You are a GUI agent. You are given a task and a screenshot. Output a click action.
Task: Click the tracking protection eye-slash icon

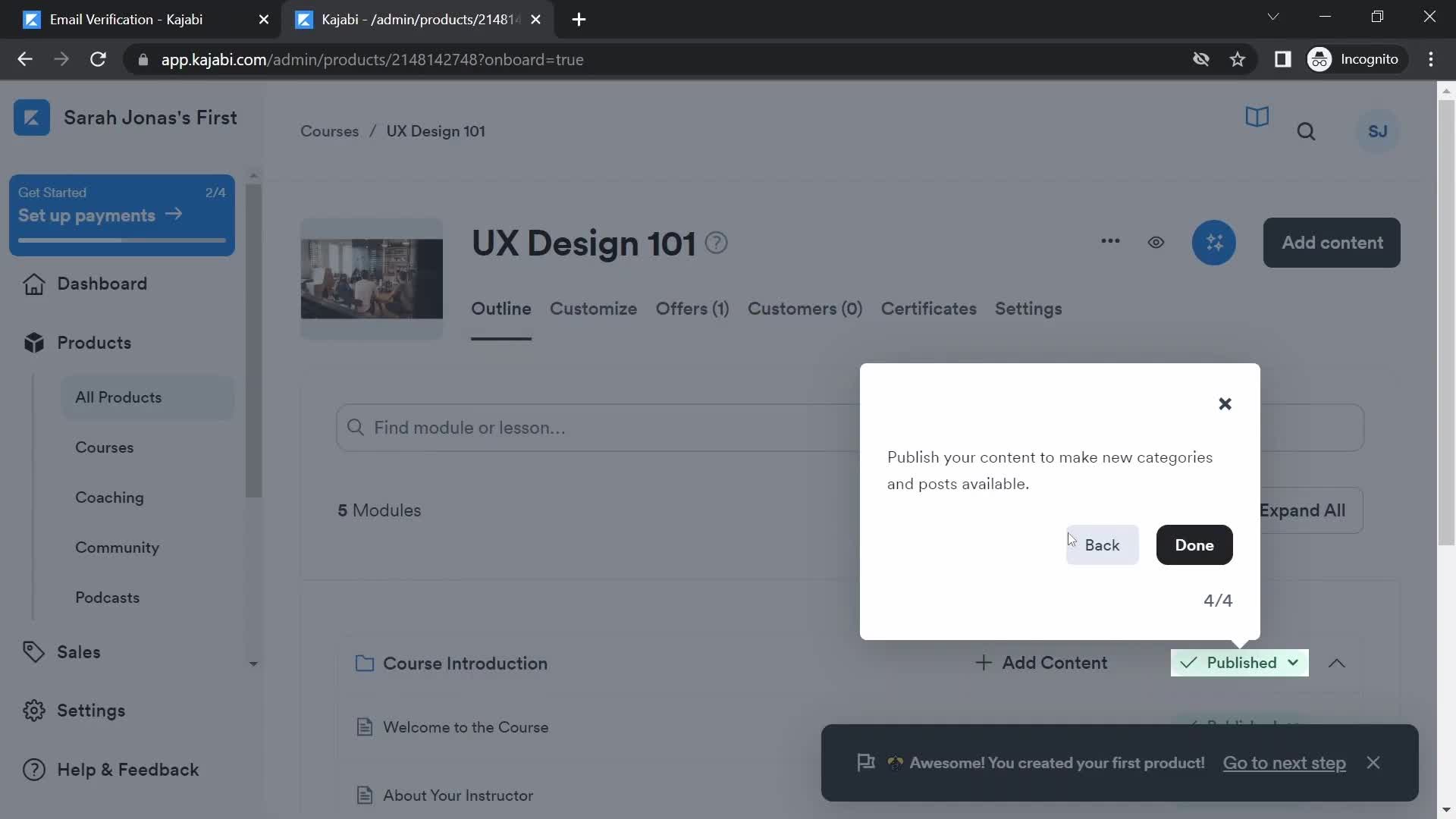(x=1200, y=59)
